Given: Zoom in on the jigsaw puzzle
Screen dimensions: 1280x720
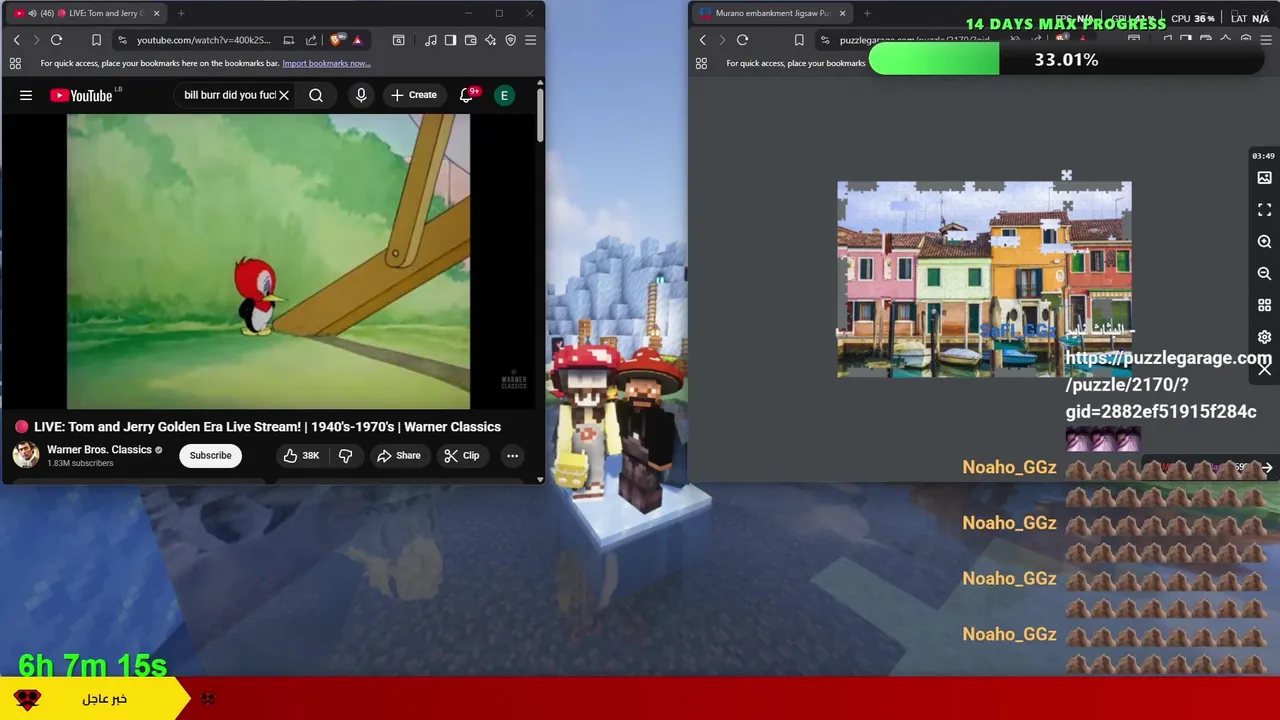Looking at the screenshot, I should 1264,242.
